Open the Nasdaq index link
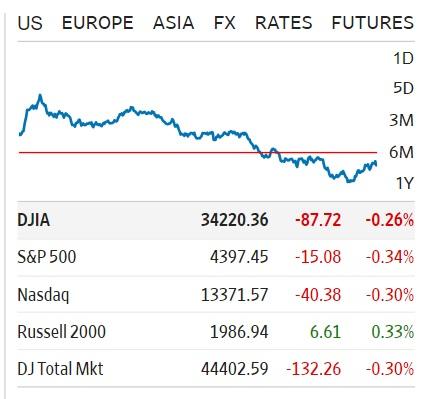This screenshot has height=399, width=423. point(43,295)
